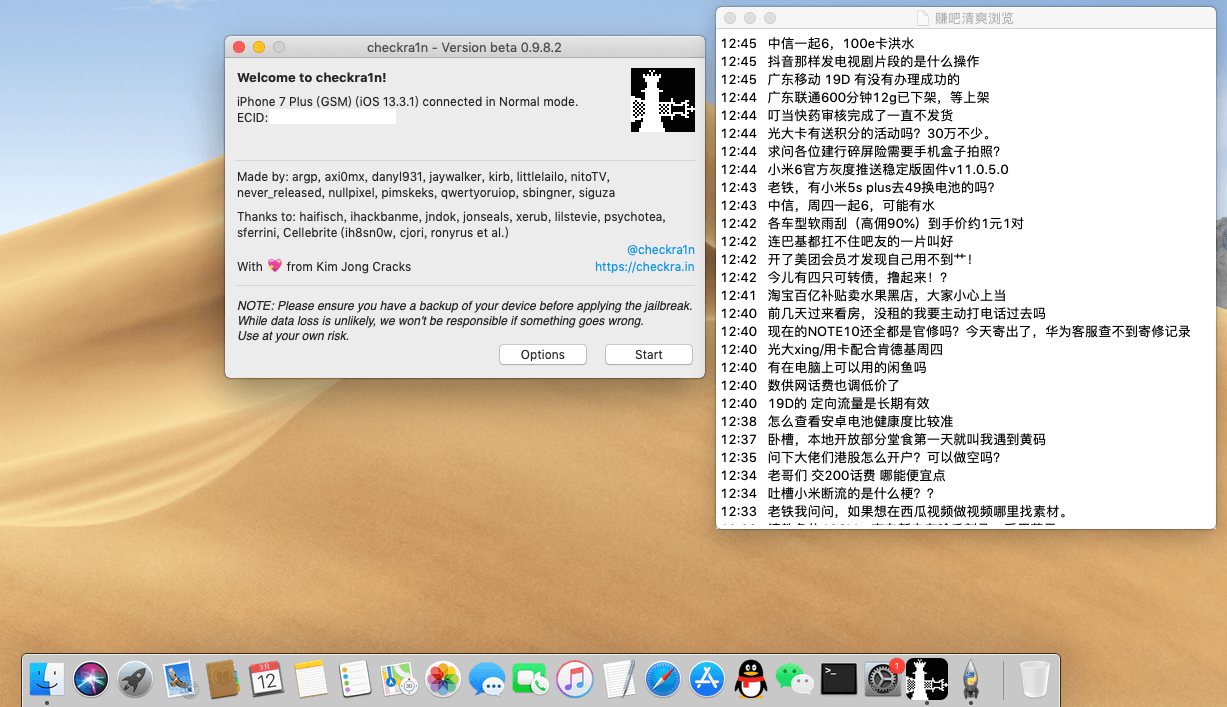Image resolution: width=1227 pixels, height=707 pixels.
Task: Open the https://checkra.in link
Action: click(x=645, y=267)
